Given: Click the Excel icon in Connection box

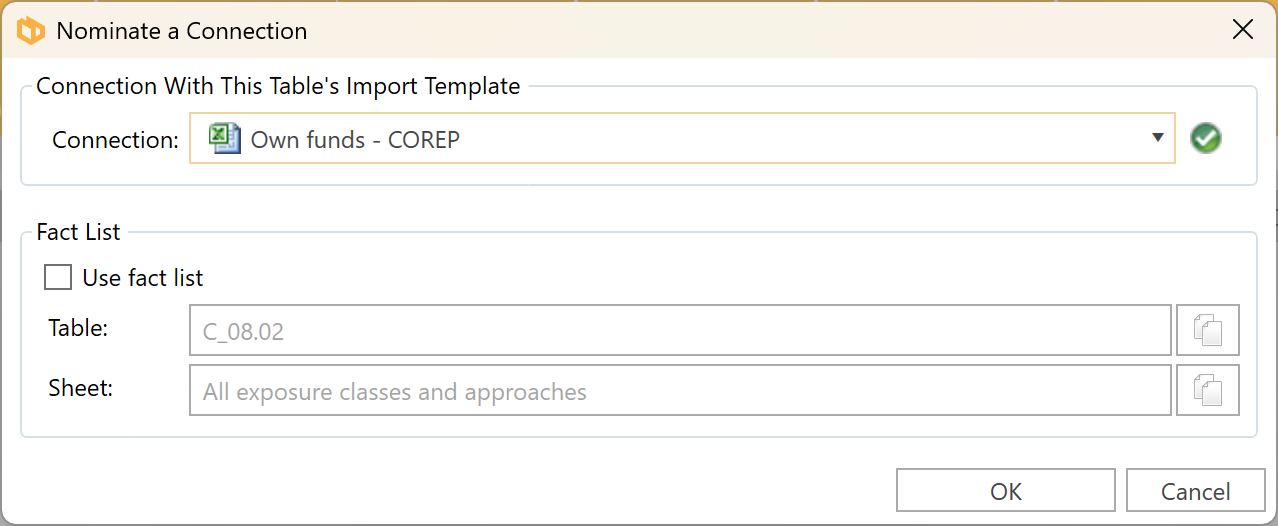Looking at the screenshot, I should pyautogui.click(x=224, y=138).
